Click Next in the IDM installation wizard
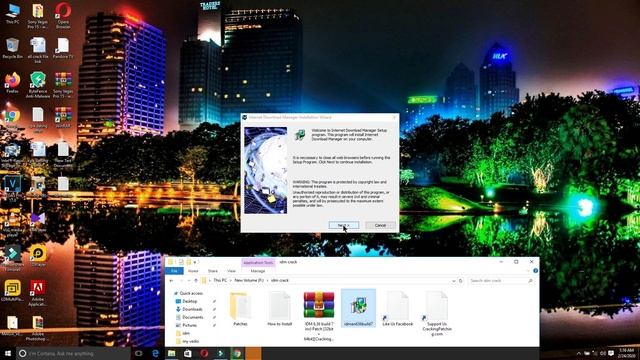The width and height of the screenshot is (640, 360). pos(344,225)
